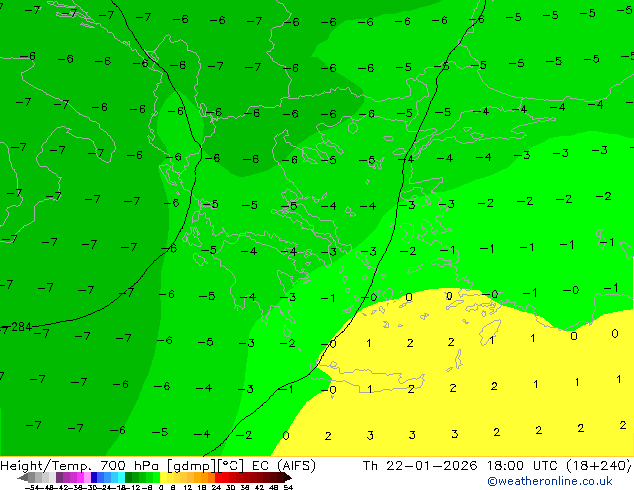634x490 pixels.
Task: Click the '0' temperature value on the bottom row
Action: [286, 435]
